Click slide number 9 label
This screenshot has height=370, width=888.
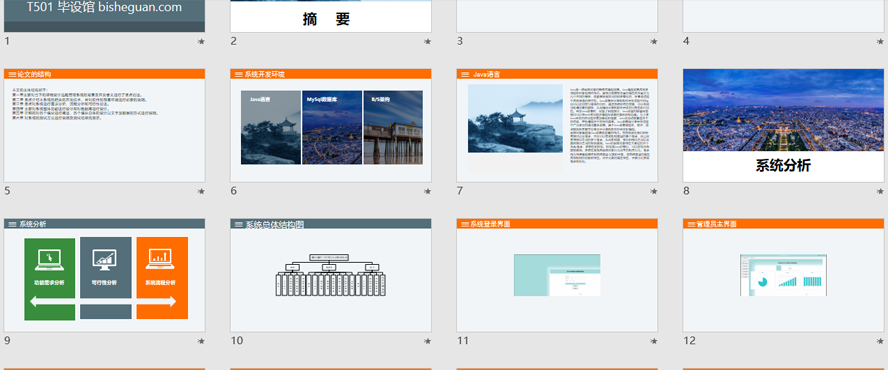[7, 341]
